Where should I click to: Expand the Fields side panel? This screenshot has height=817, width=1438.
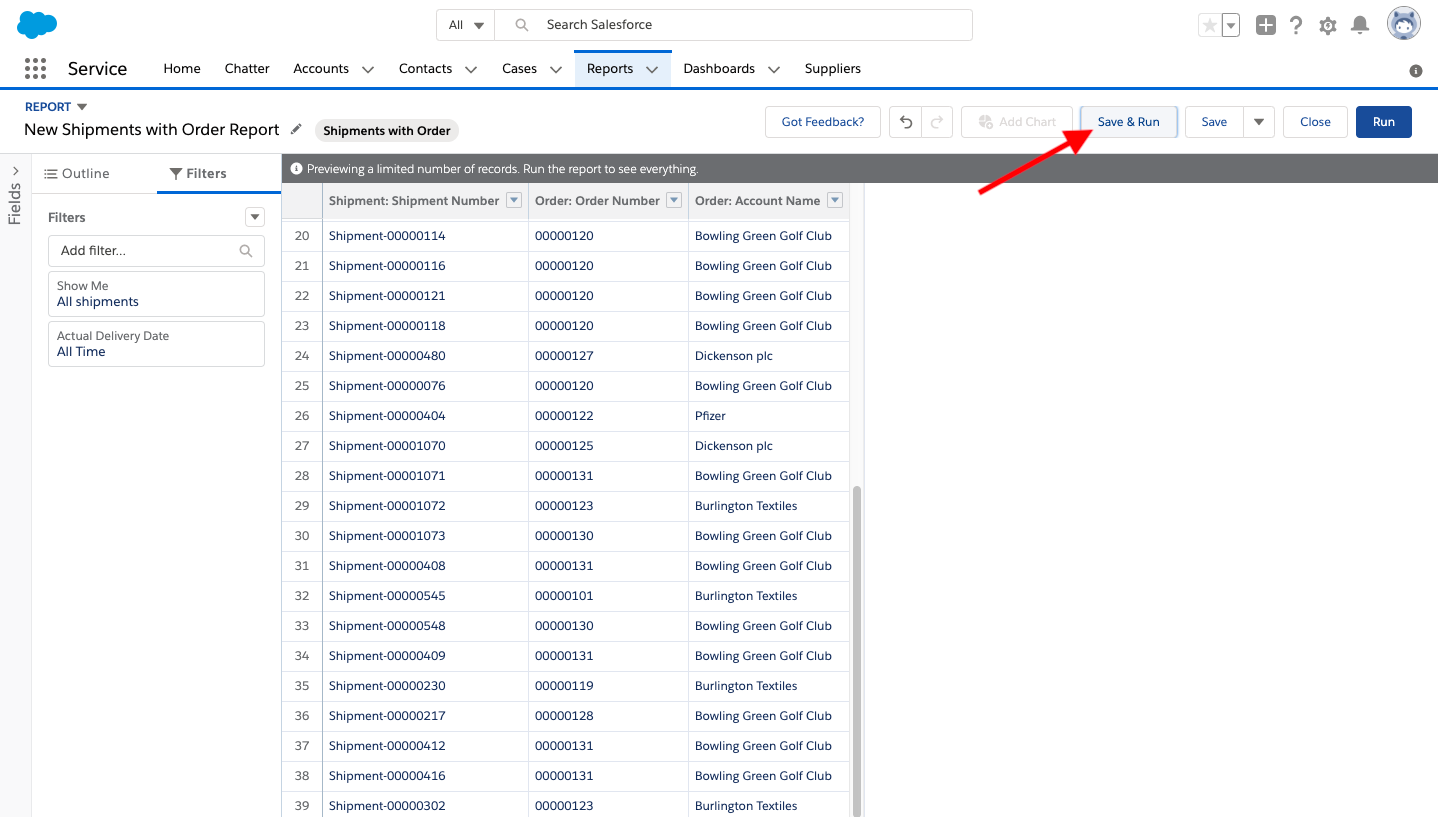click(x=15, y=171)
